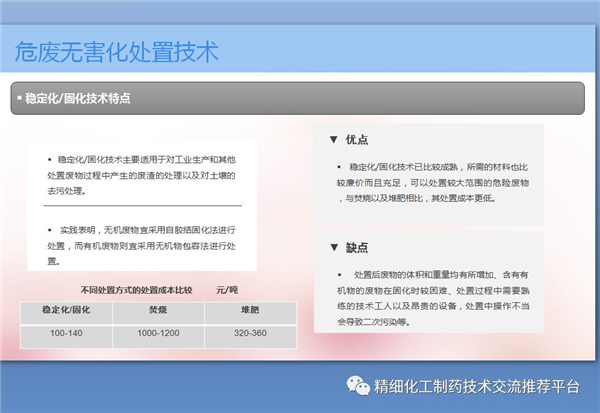This screenshot has height=413, width=600.
Task: Select the 100-140 cost cell
Action: [x=65, y=333]
